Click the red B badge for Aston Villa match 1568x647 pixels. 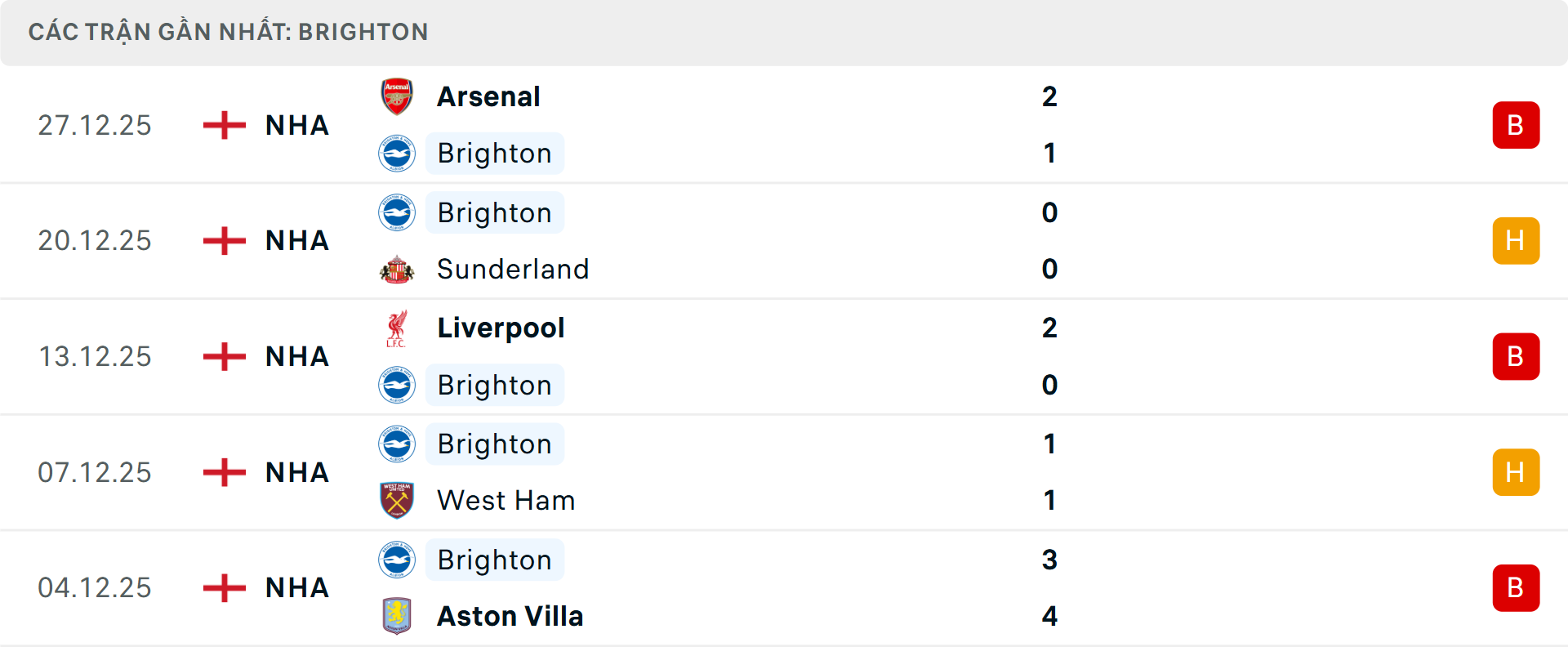(1516, 588)
